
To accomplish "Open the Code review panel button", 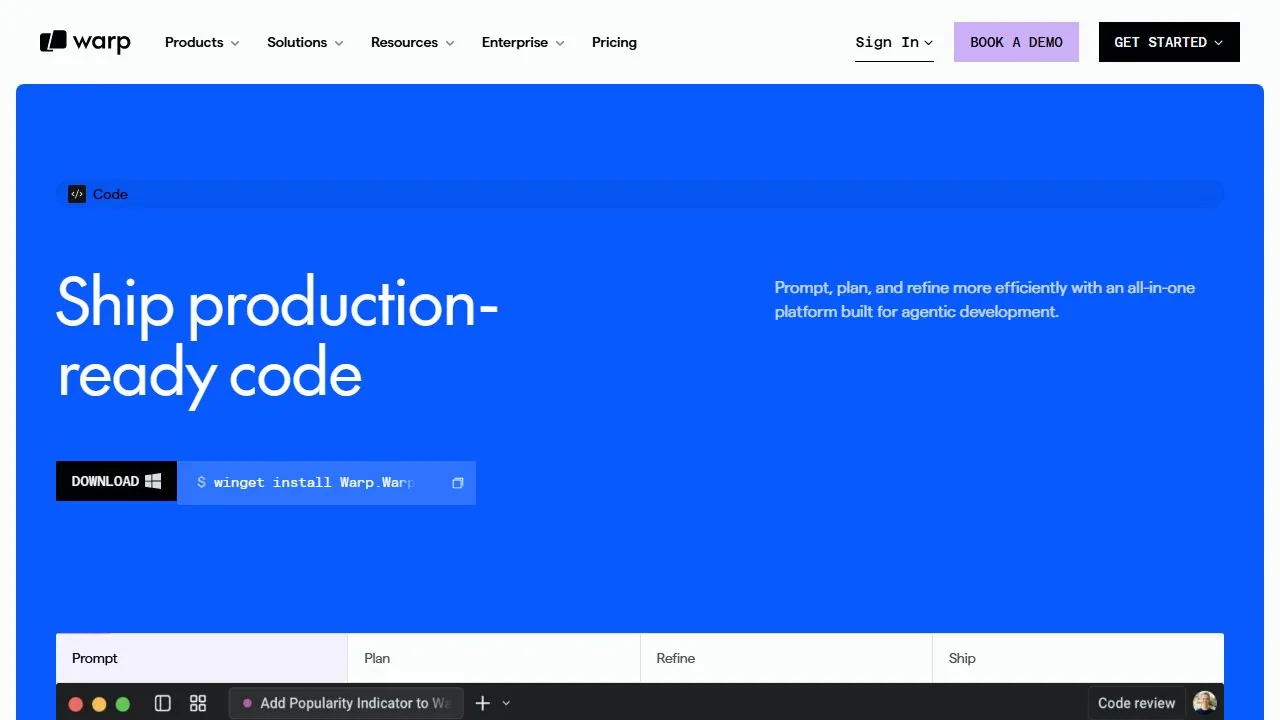I will (1136, 703).
